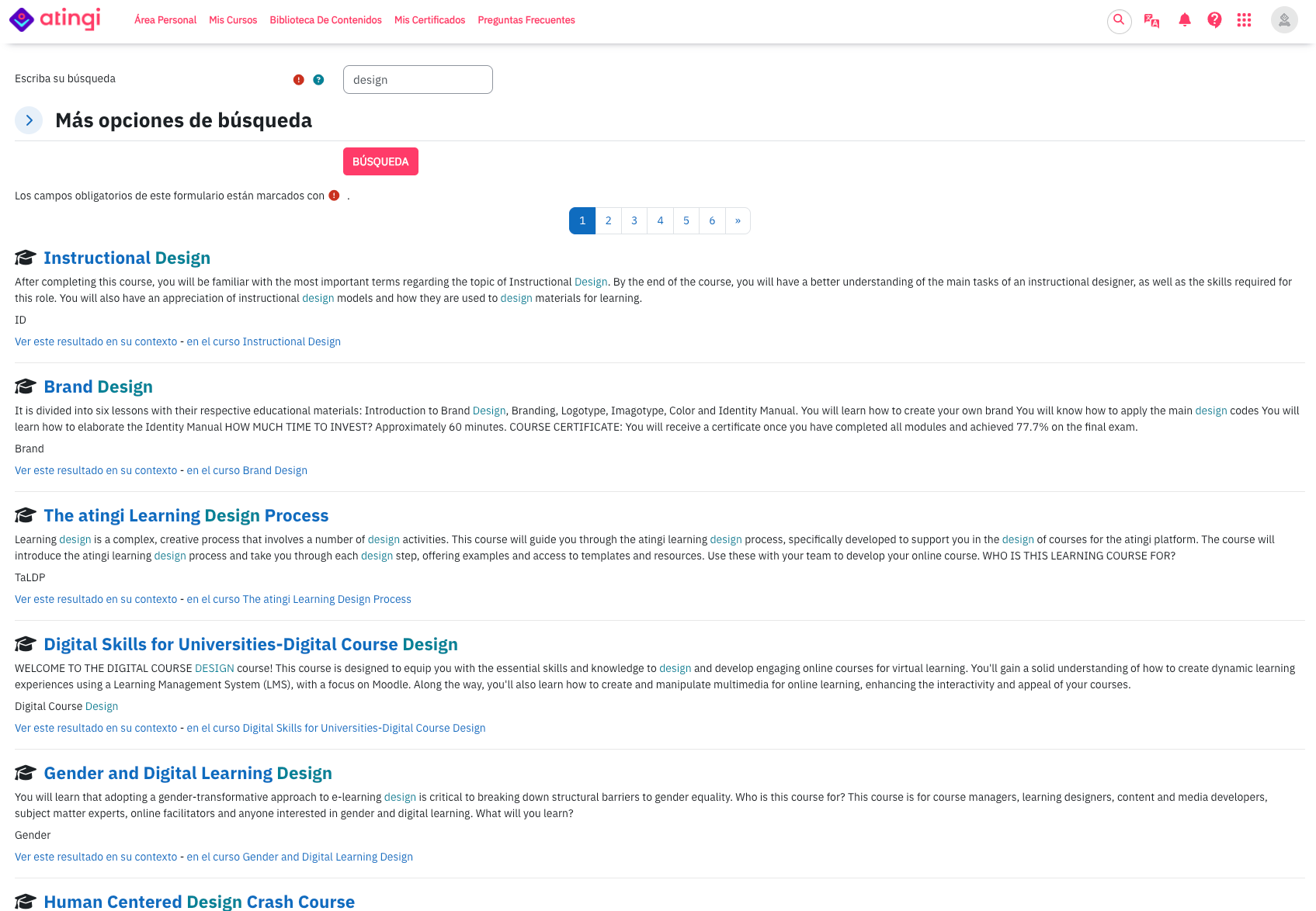Viewport: 1316px width, 911px height.
Task: Click en el curso Instructional Design link
Action: click(263, 341)
